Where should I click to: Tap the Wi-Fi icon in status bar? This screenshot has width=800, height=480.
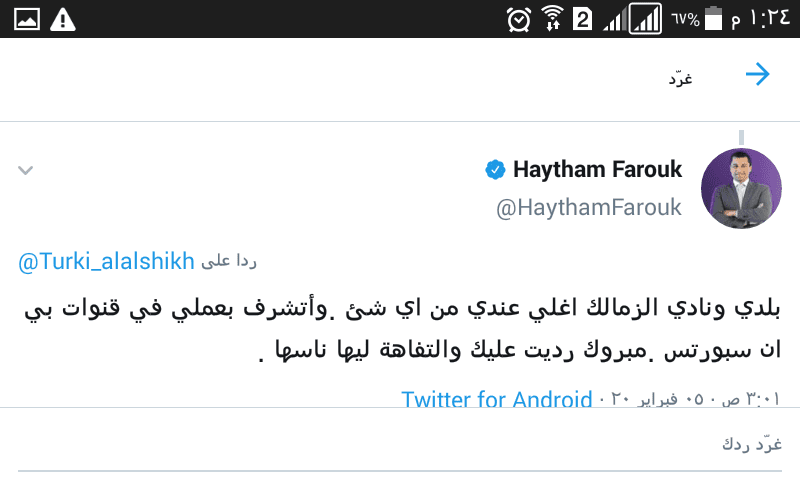pyautogui.click(x=553, y=19)
